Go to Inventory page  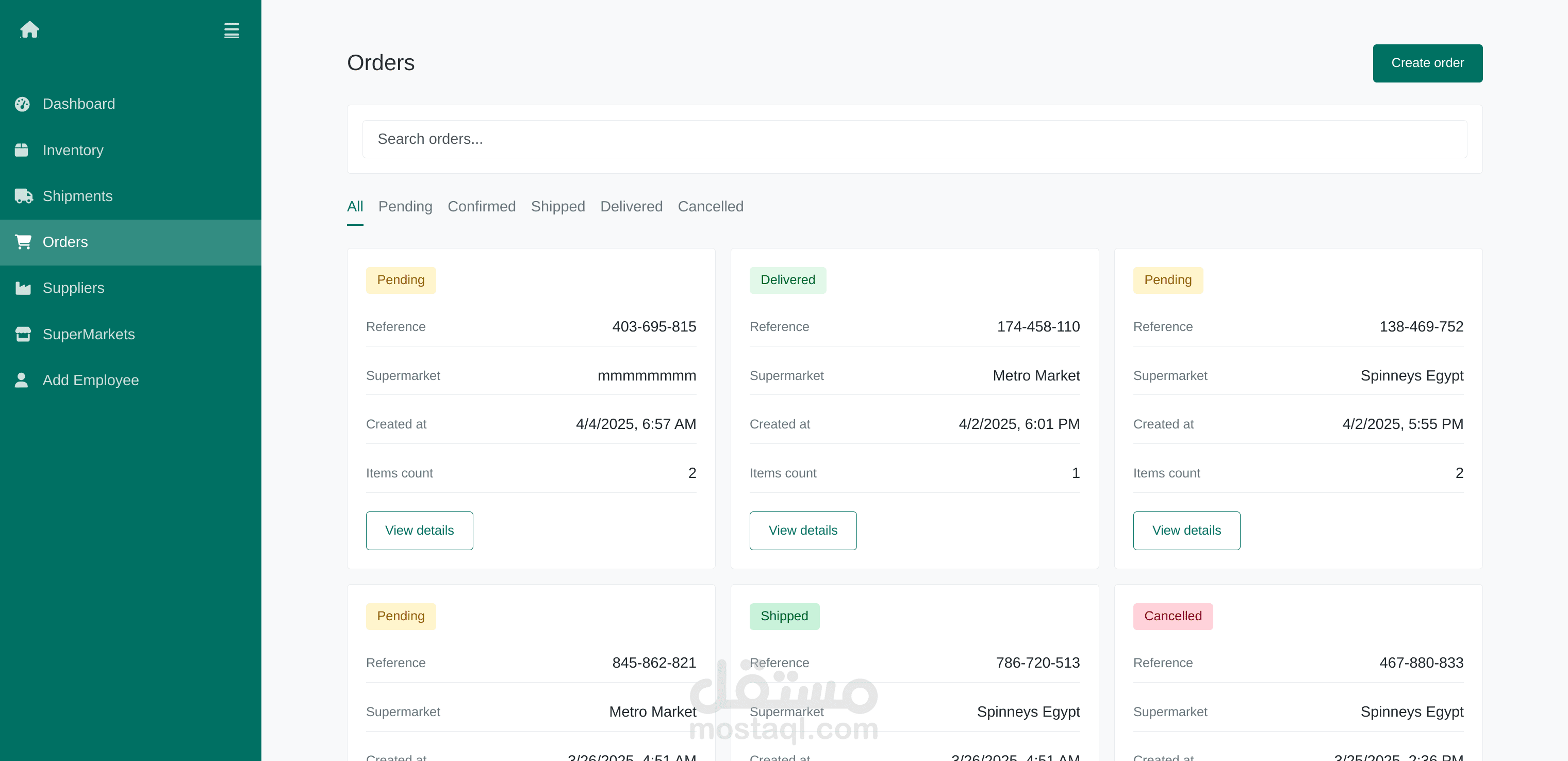[x=130, y=150]
